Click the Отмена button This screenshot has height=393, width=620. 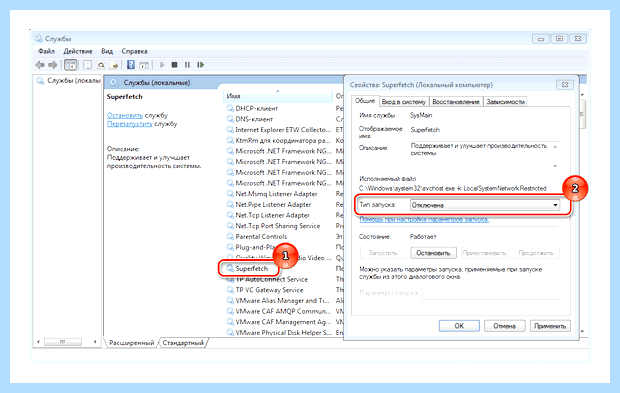(505, 326)
